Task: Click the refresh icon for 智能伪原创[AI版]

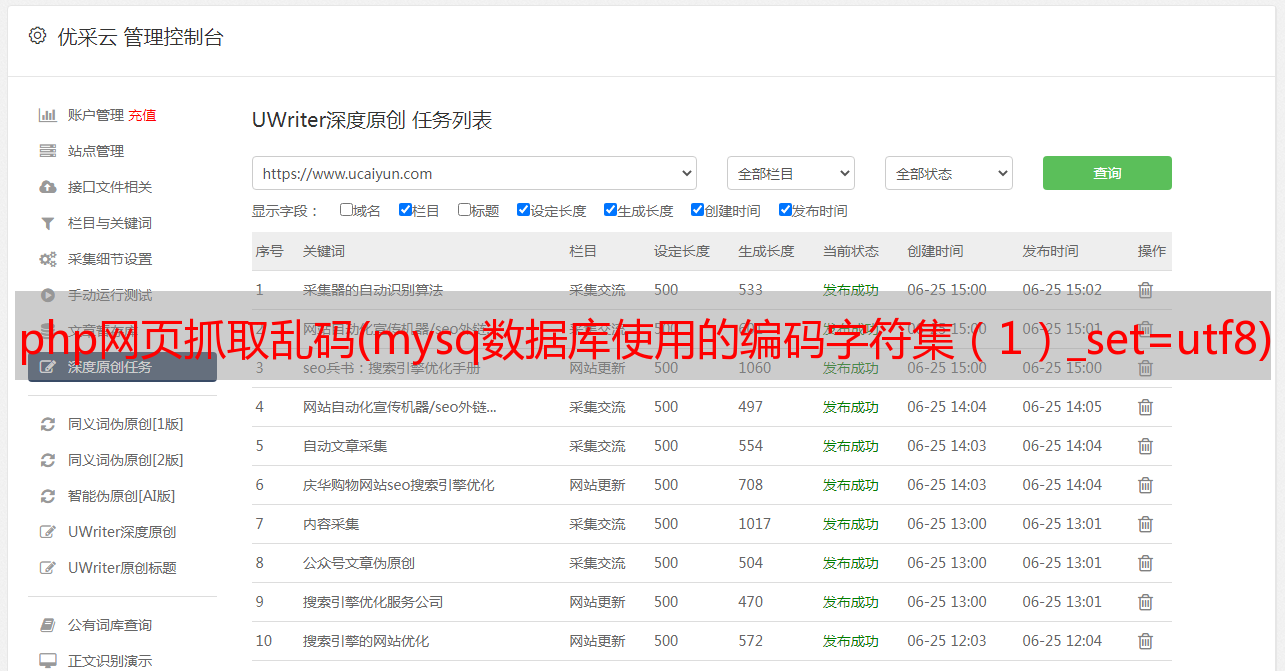Action: [x=47, y=496]
